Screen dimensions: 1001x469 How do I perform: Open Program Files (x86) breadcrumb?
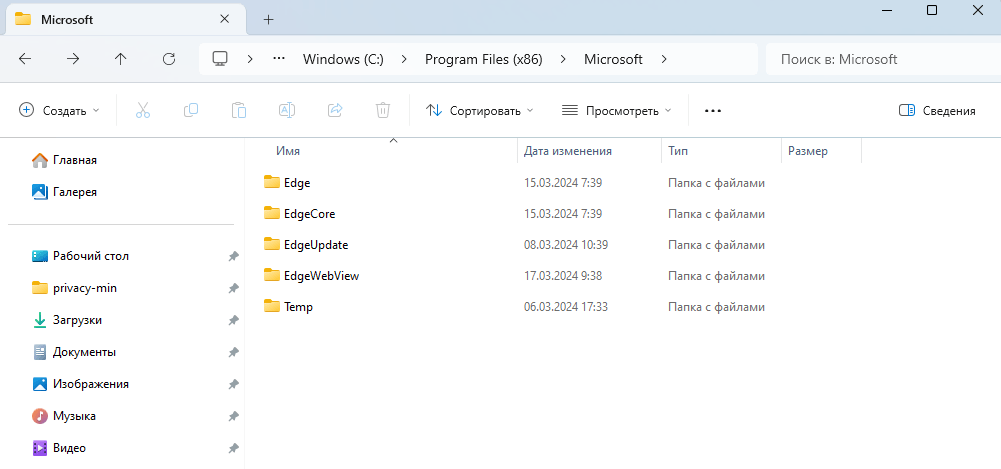click(x=483, y=59)
